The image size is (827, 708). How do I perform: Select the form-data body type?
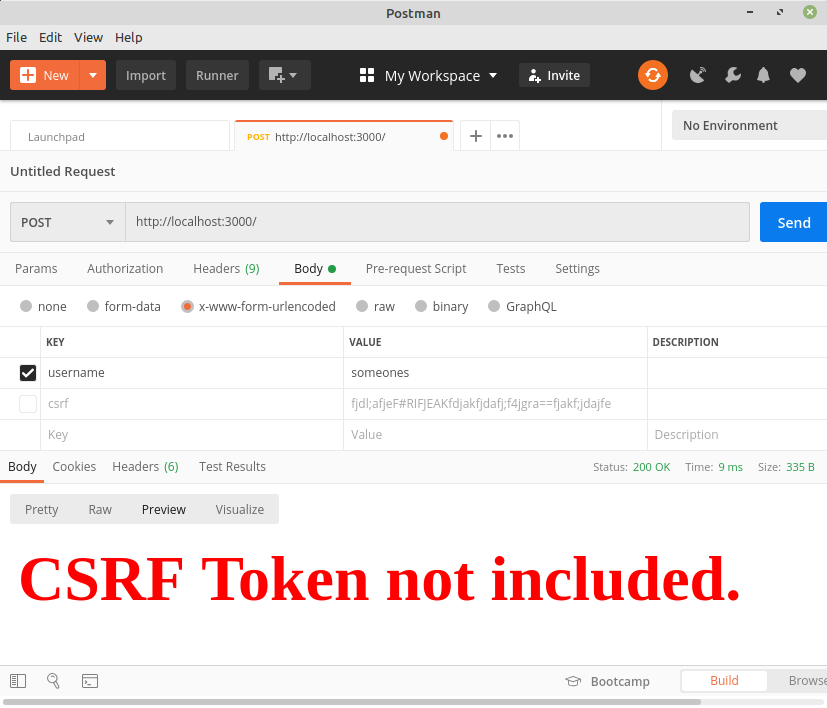pyautogui.click(x=93, y=306)
